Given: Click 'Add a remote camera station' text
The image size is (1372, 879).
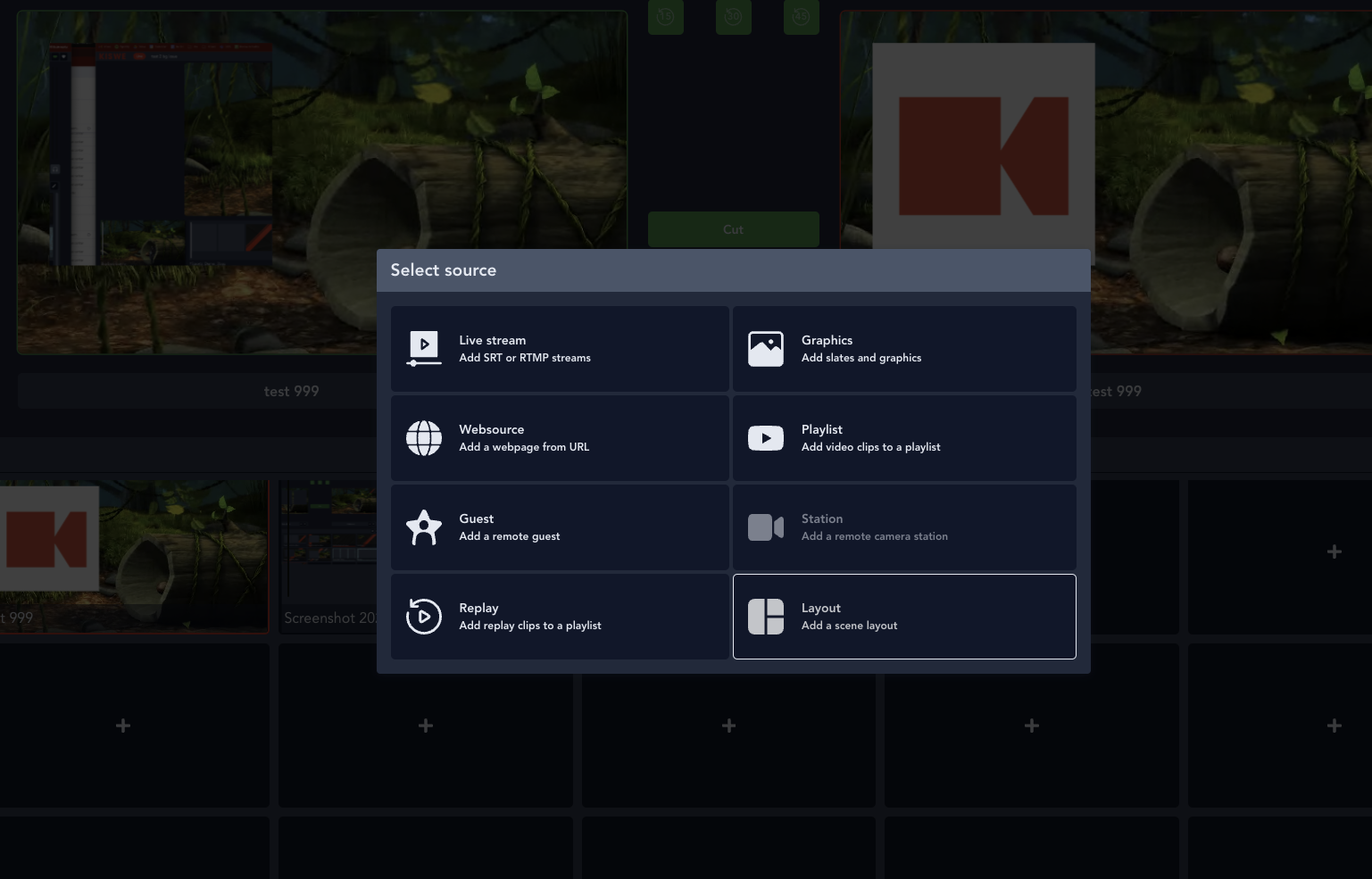Looking at the screenshot, I should [875, 536].
